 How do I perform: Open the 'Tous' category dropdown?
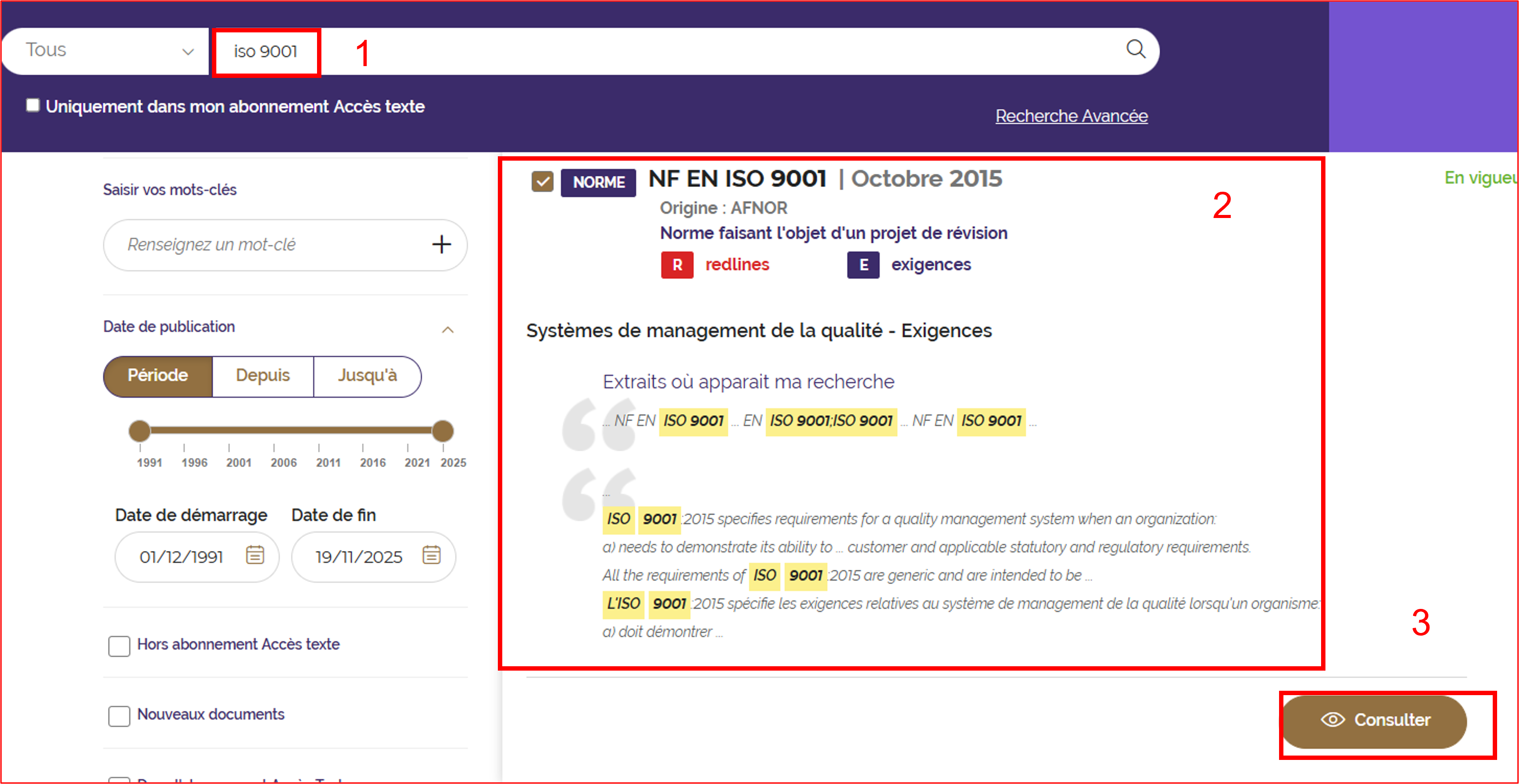coord(106,51)
